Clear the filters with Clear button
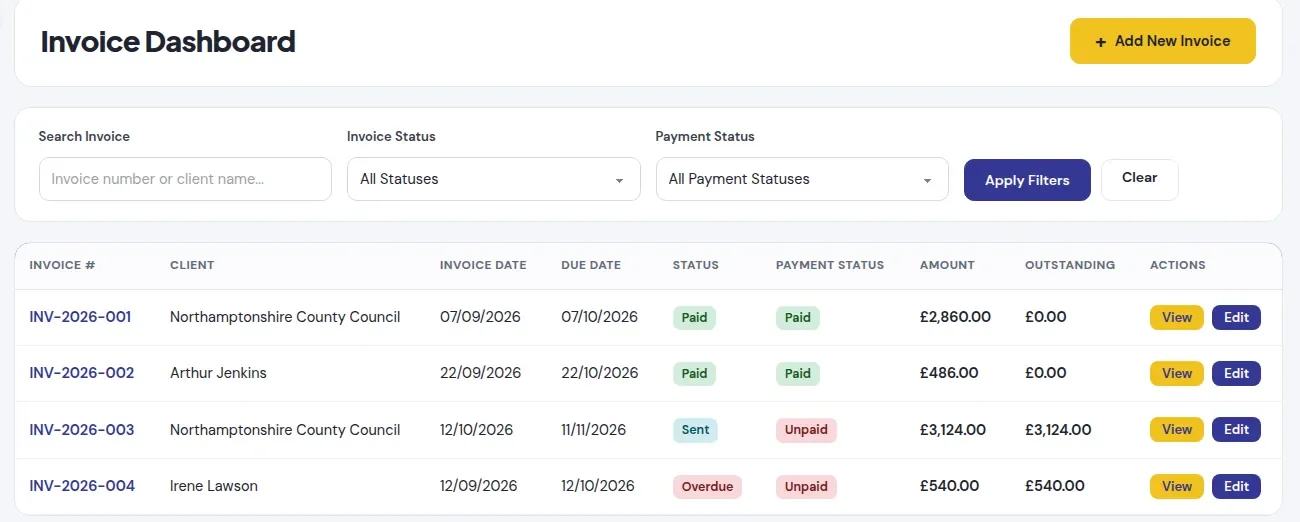 tap(1139, 178)
